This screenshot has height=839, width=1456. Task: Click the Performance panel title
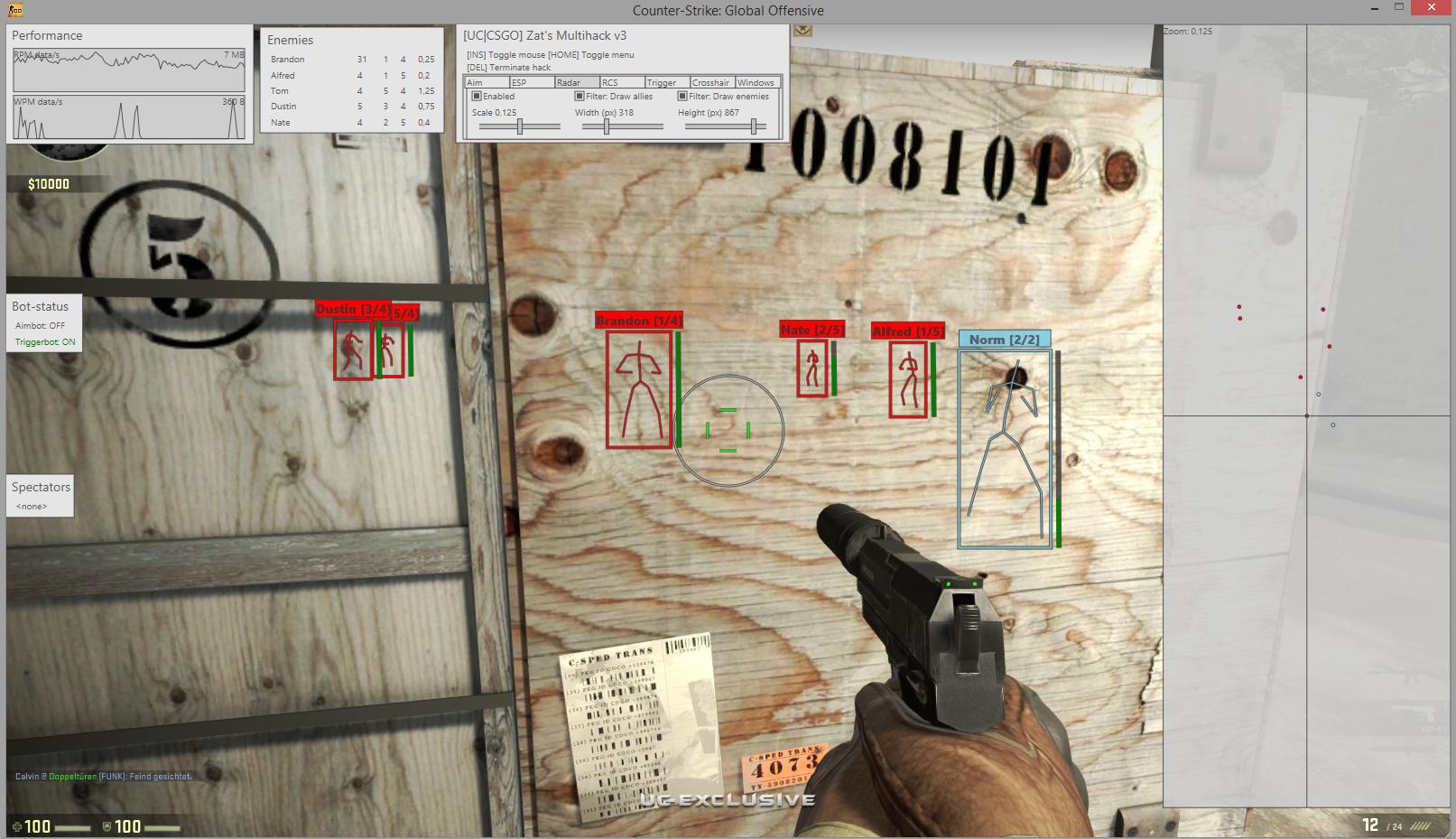tap(47, 35)
